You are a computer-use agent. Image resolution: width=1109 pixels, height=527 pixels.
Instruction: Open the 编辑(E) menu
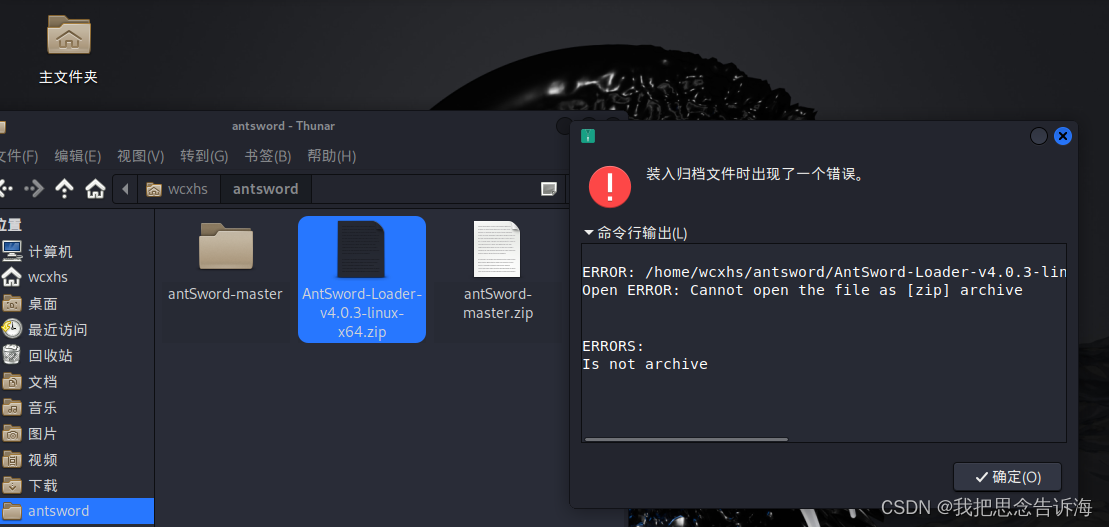coord(78,156)
